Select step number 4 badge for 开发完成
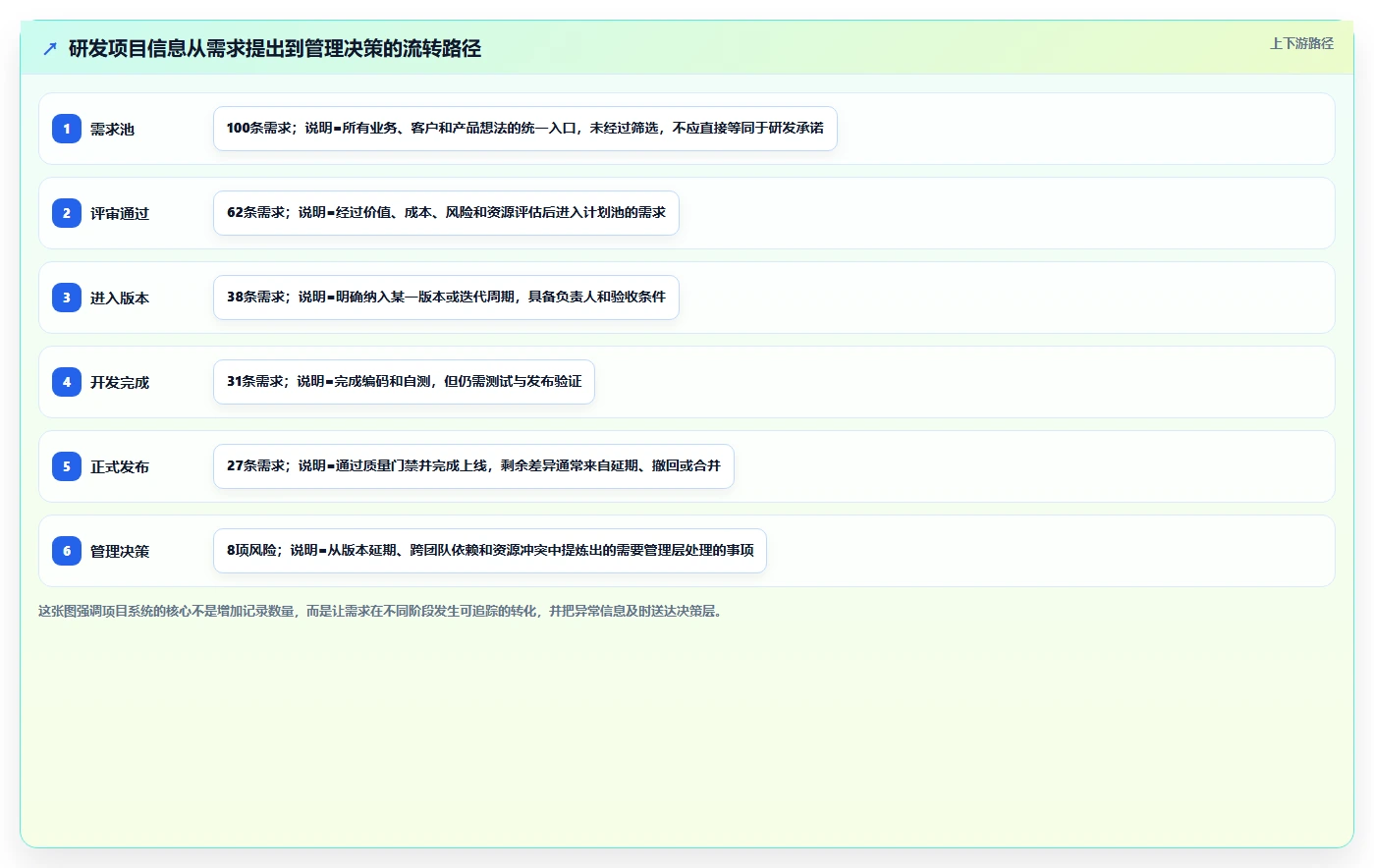This screenshot has width=1374, height=868. 67,382
